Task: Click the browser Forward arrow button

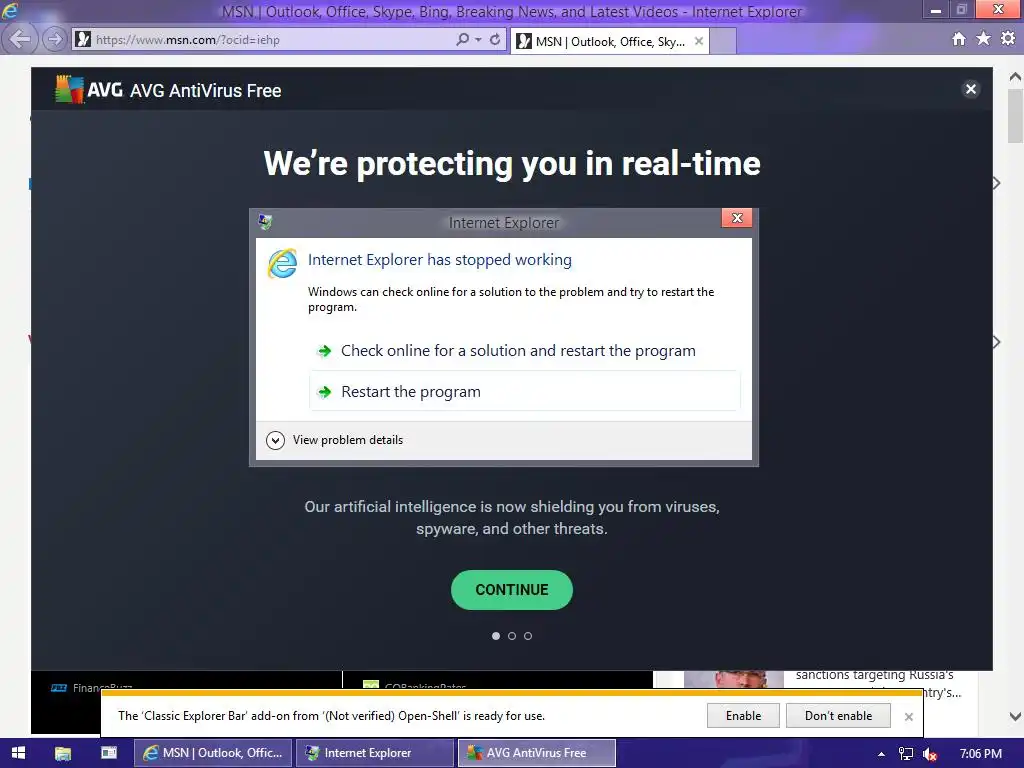Action: [55, 39]
